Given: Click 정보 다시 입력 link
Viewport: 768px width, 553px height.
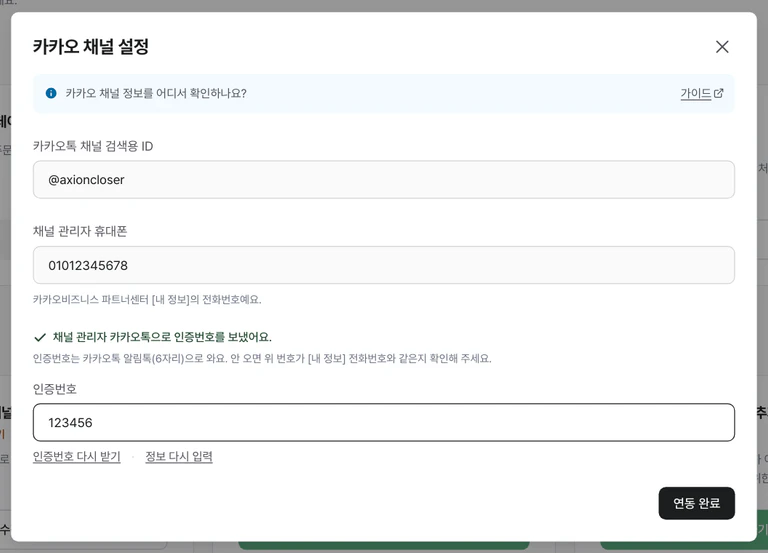Looking at the screenshot, I should coord(179,457).
